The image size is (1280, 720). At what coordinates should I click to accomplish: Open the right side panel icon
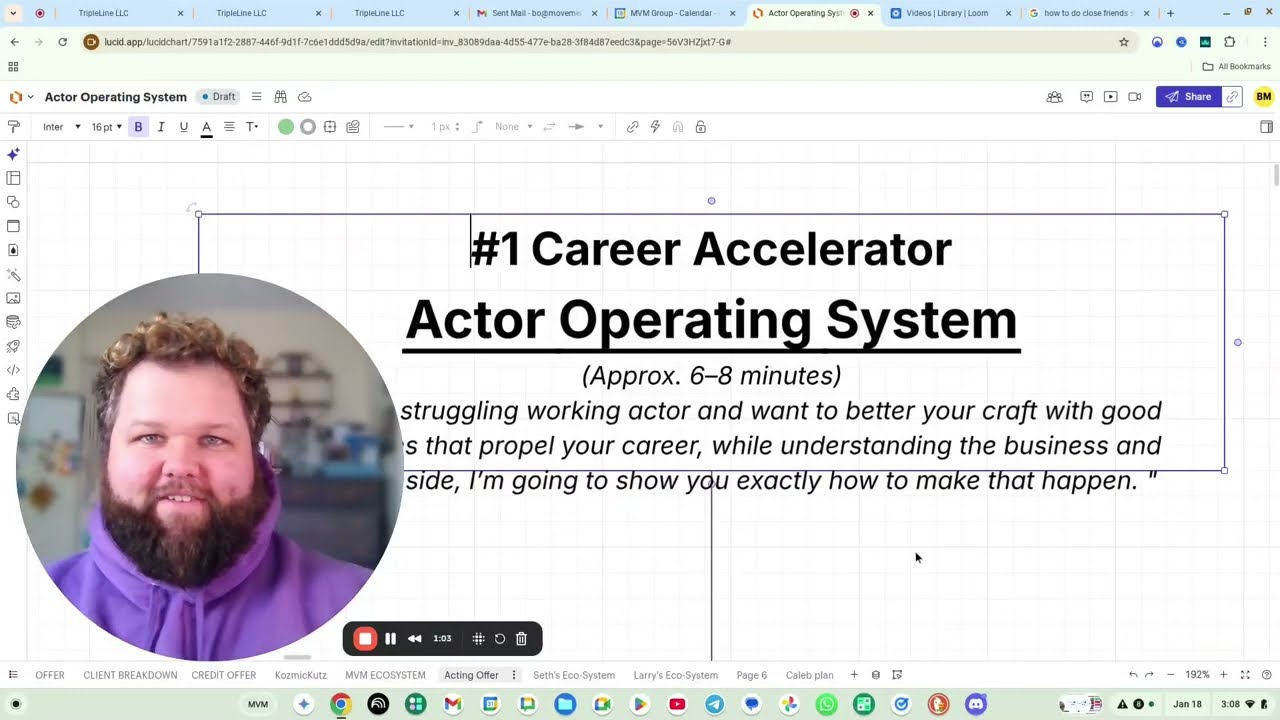pos(1266,127)
